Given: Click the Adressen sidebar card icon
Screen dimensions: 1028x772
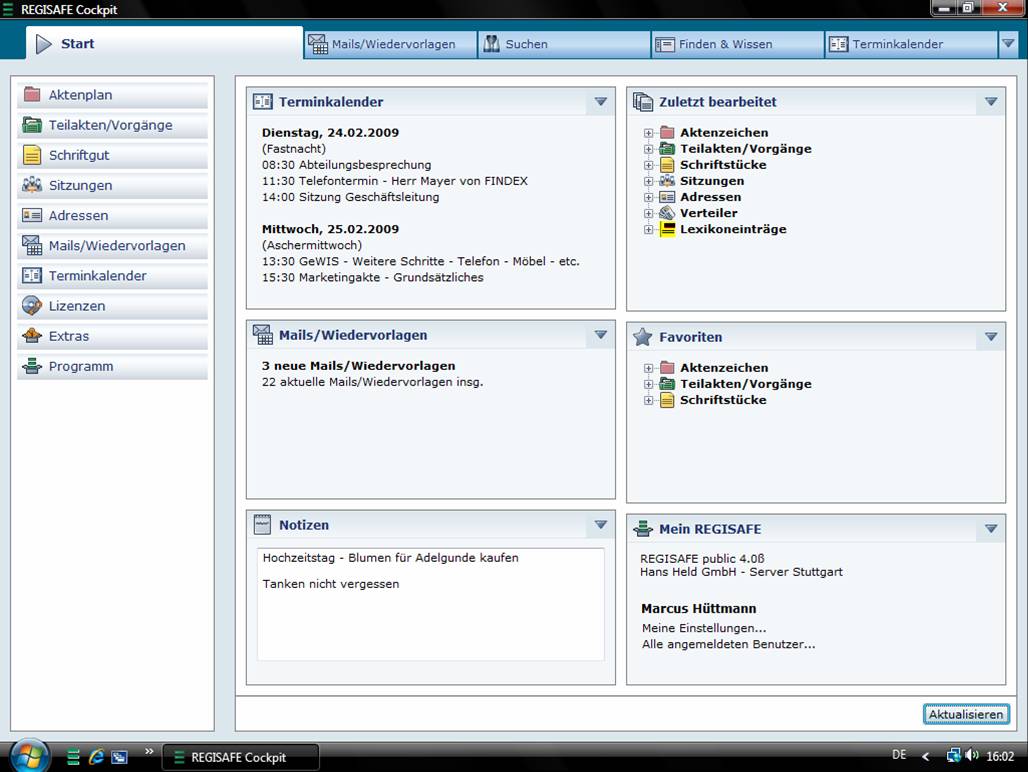Looking at the screenshot, I should pos(31,215).
